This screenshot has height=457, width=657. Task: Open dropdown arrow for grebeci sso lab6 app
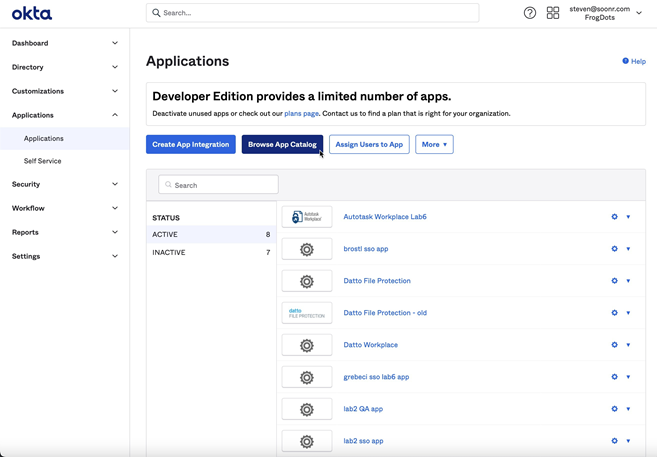(x=628, y=377)
